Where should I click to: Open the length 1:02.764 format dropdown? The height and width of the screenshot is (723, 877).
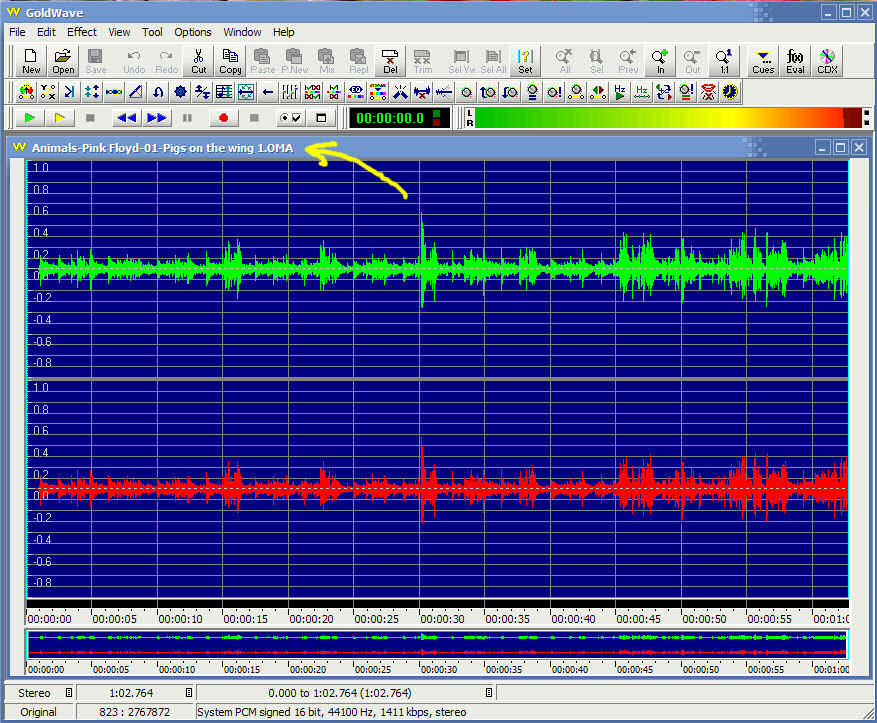click(x=189, y=693)
